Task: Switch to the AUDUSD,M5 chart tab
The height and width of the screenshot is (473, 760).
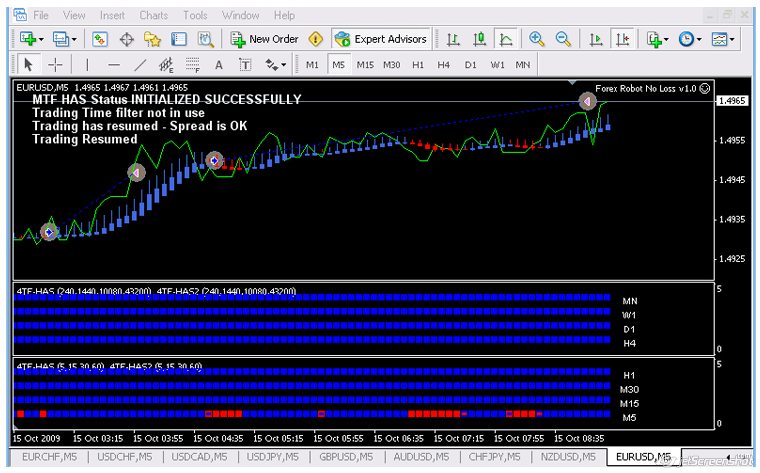Action: click(421, 457)
